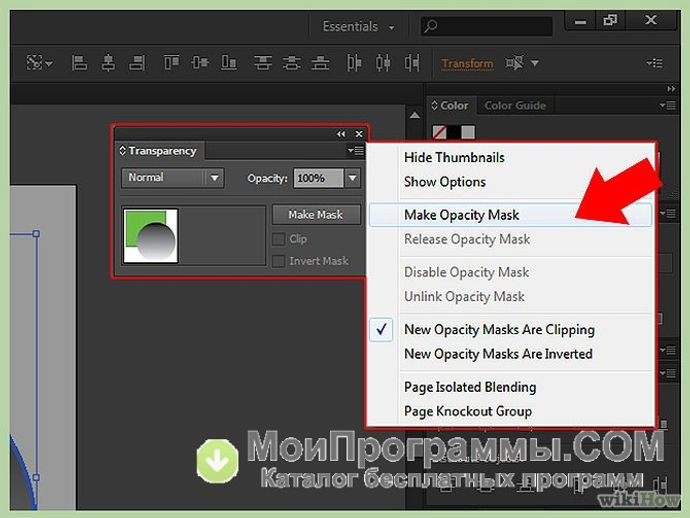Click Vertical Align Top icon
Image resolution: width=690 pixels, height=518 pixels.
(171, 63)
